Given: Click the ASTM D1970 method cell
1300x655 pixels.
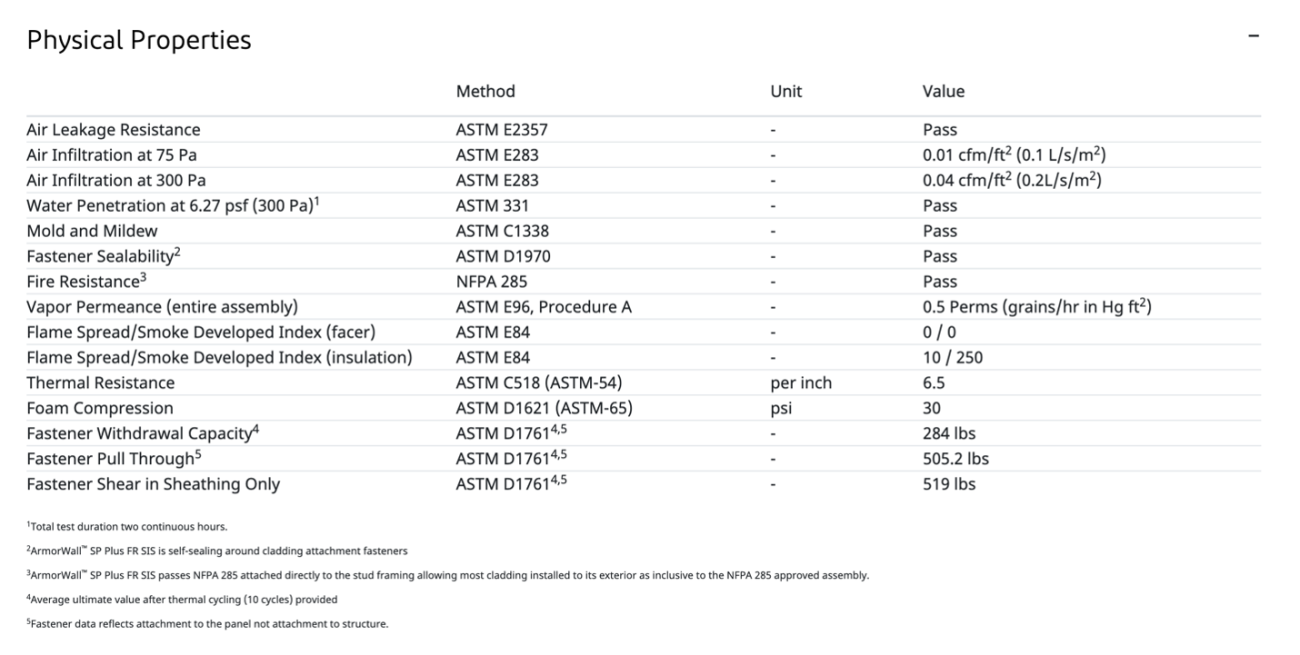Looking at the screenshot, I should [x=503, y=256].
